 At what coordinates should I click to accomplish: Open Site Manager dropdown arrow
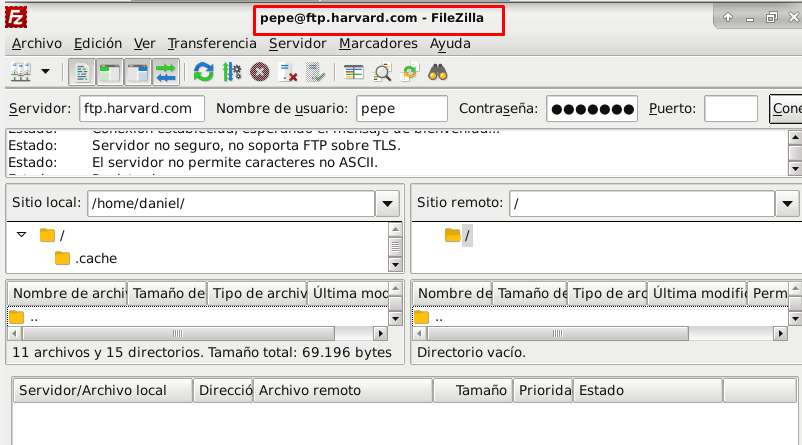tap(45, 72)
